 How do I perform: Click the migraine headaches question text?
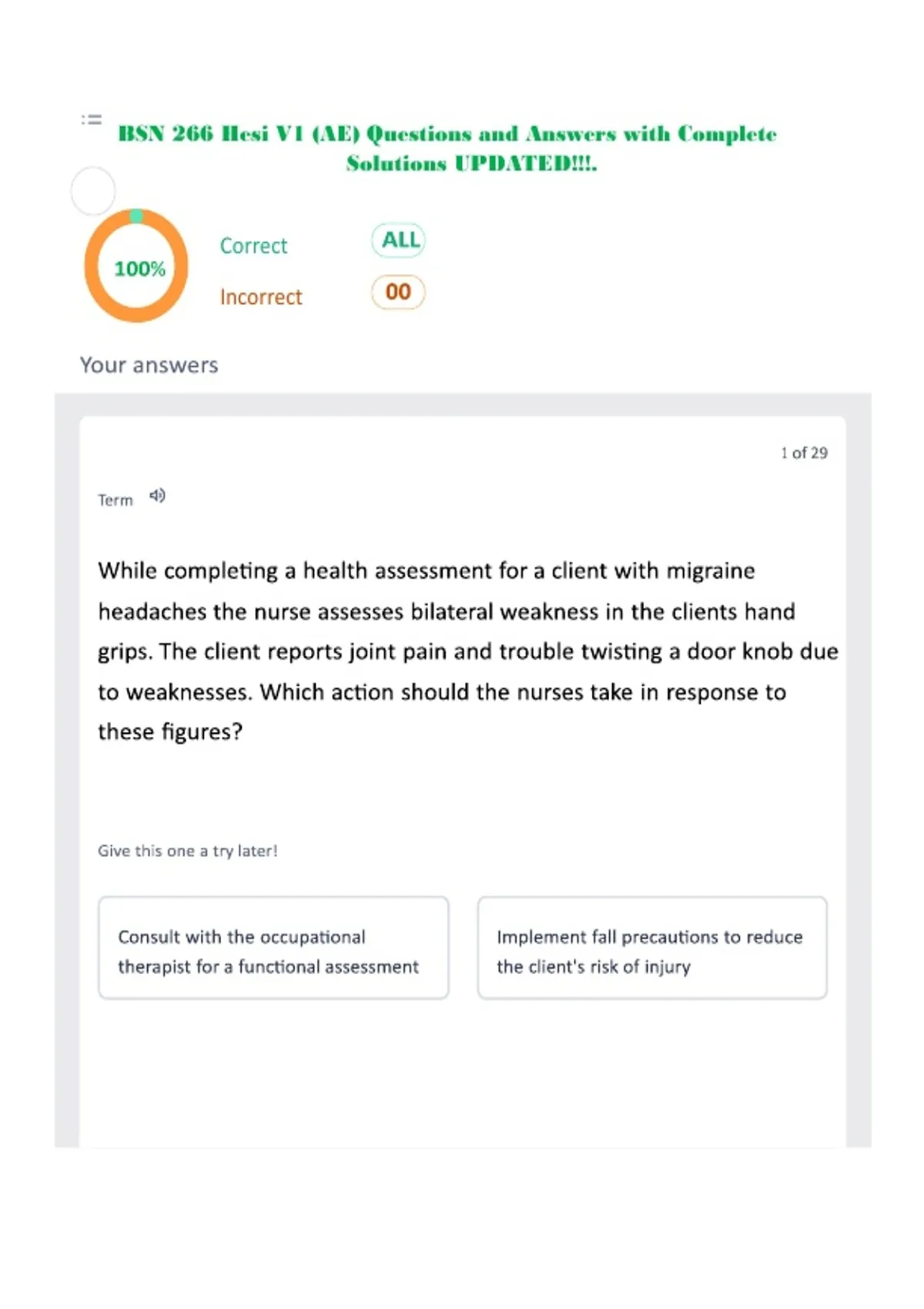coord(467,651)
